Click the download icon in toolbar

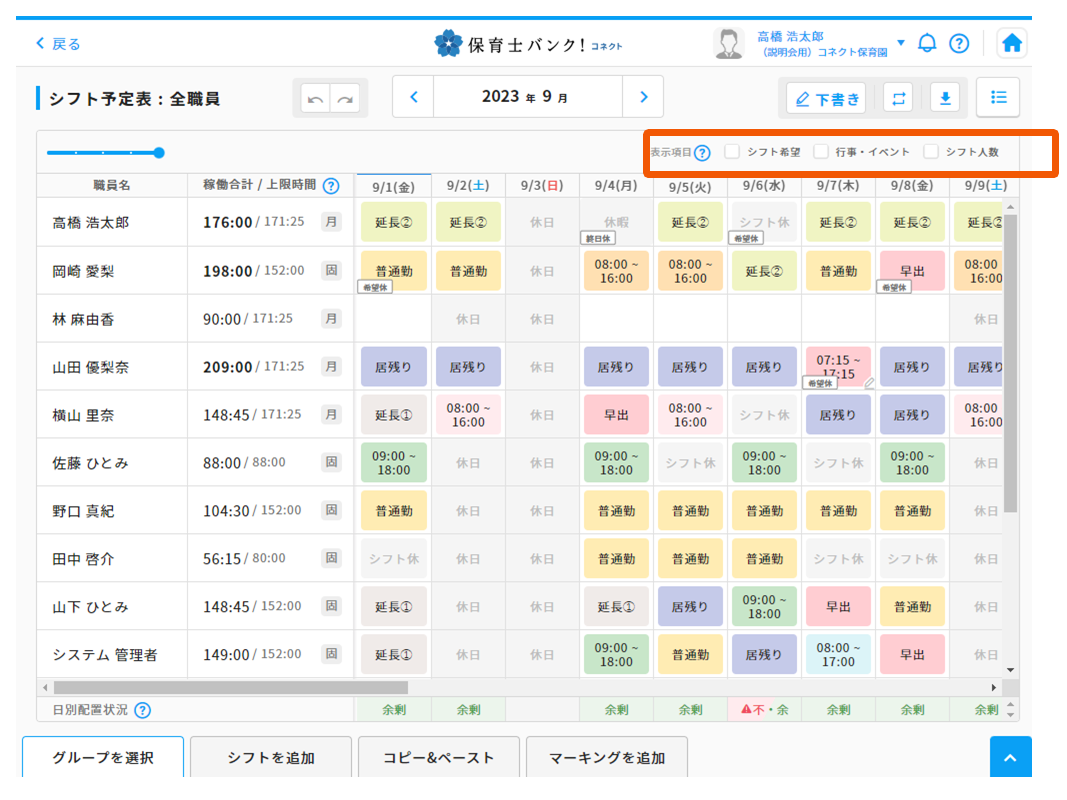[944, 98]
